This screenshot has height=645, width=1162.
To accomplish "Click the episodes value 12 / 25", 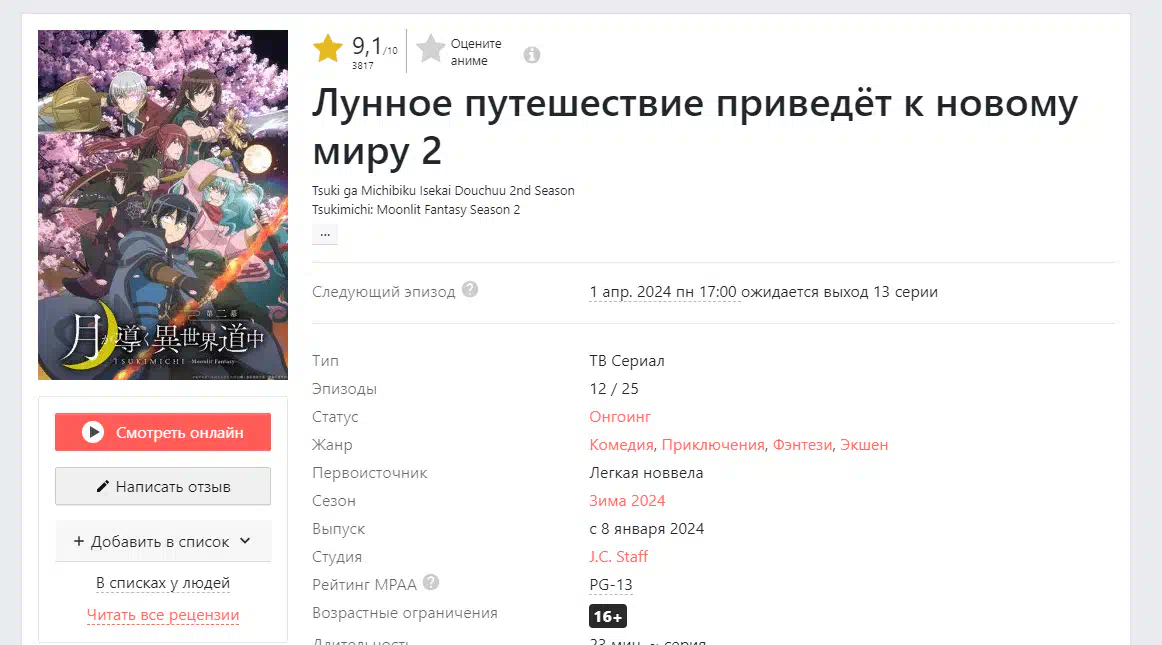I will tap(614, 389).
